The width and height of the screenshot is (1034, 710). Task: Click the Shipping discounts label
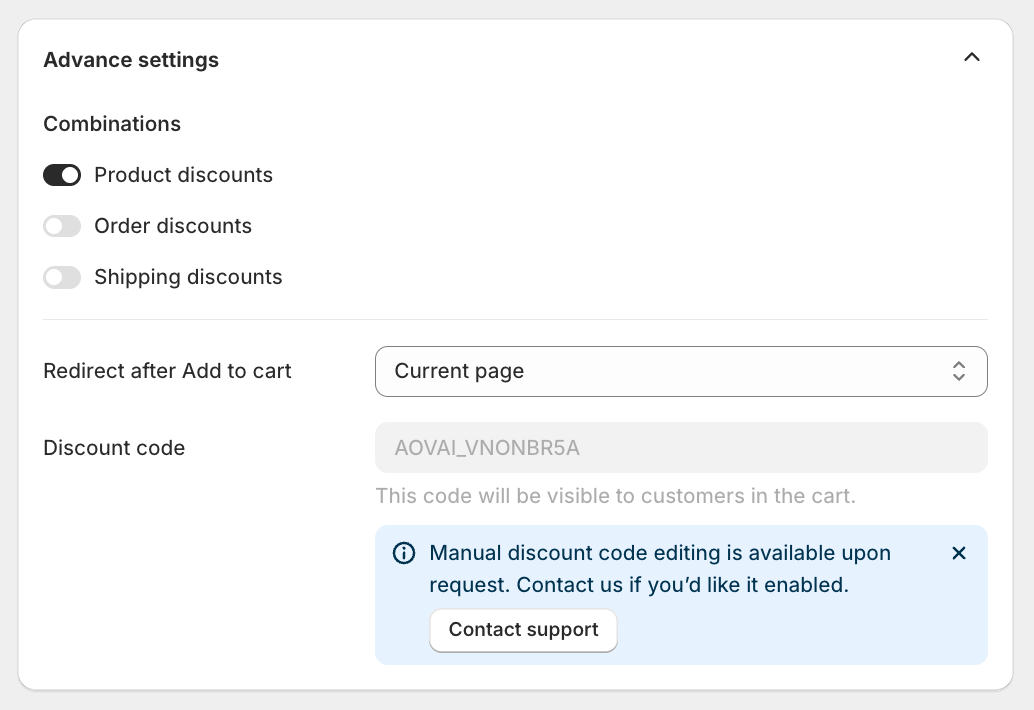(188, 278)
